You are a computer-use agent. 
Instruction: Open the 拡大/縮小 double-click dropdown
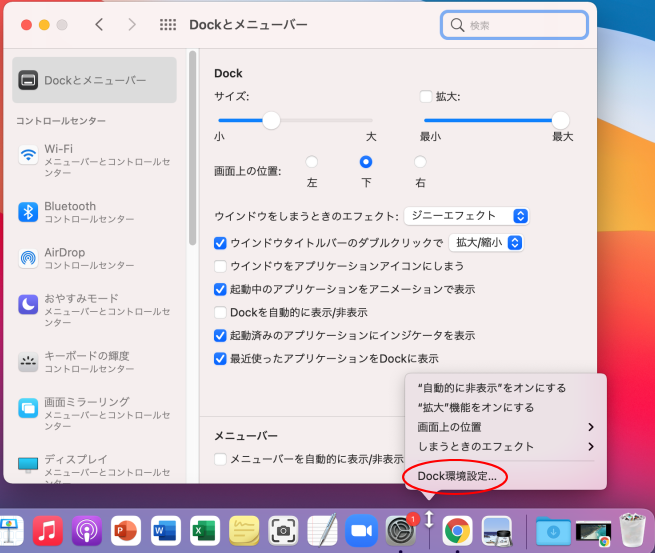click(486, 243)
